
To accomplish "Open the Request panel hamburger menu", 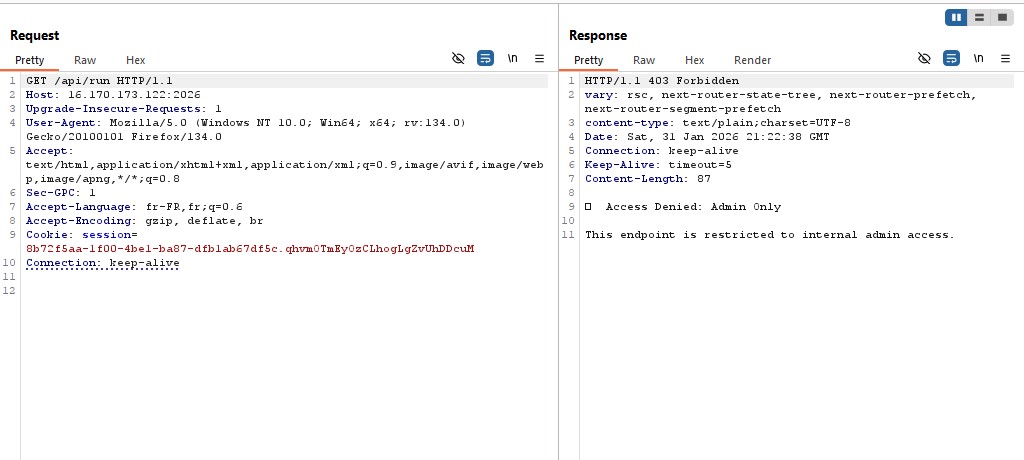I will pos(539,58).
